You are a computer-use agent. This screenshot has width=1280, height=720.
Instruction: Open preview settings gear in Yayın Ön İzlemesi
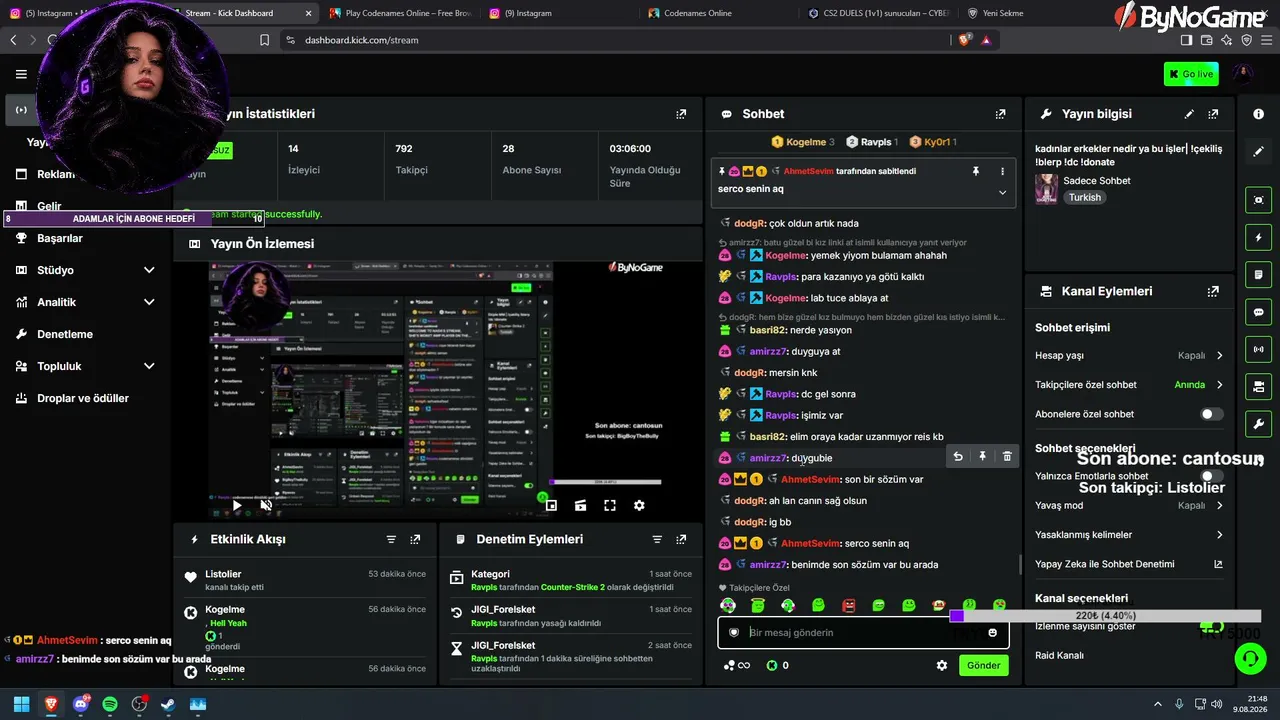click(x=639, y=505)
